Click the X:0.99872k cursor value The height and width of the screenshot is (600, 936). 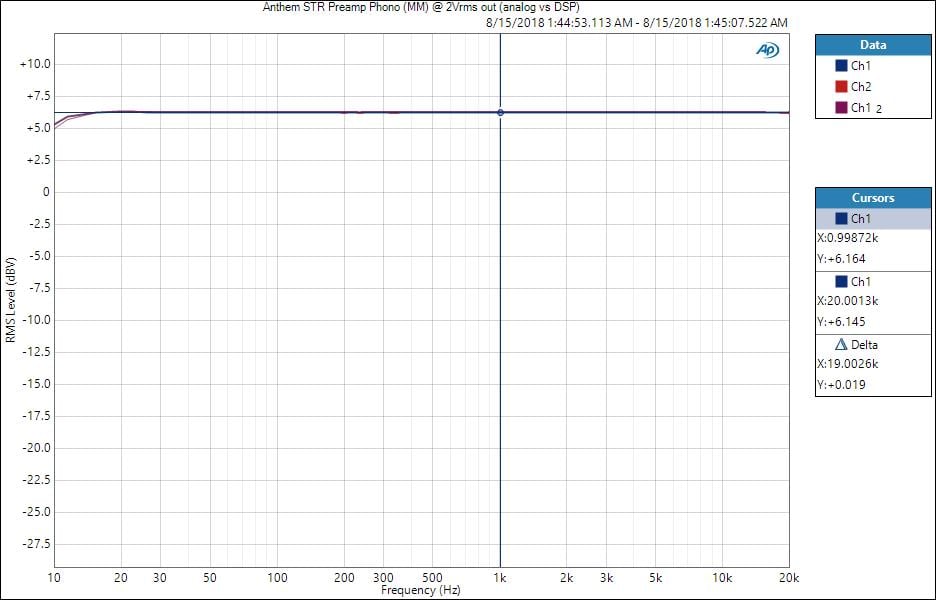point(848,238)
